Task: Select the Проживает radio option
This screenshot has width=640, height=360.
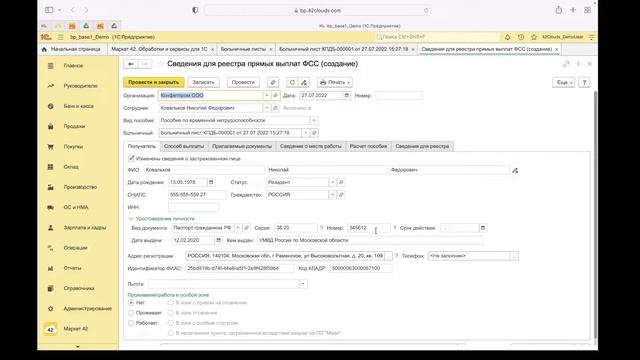Action: [131, 313]
